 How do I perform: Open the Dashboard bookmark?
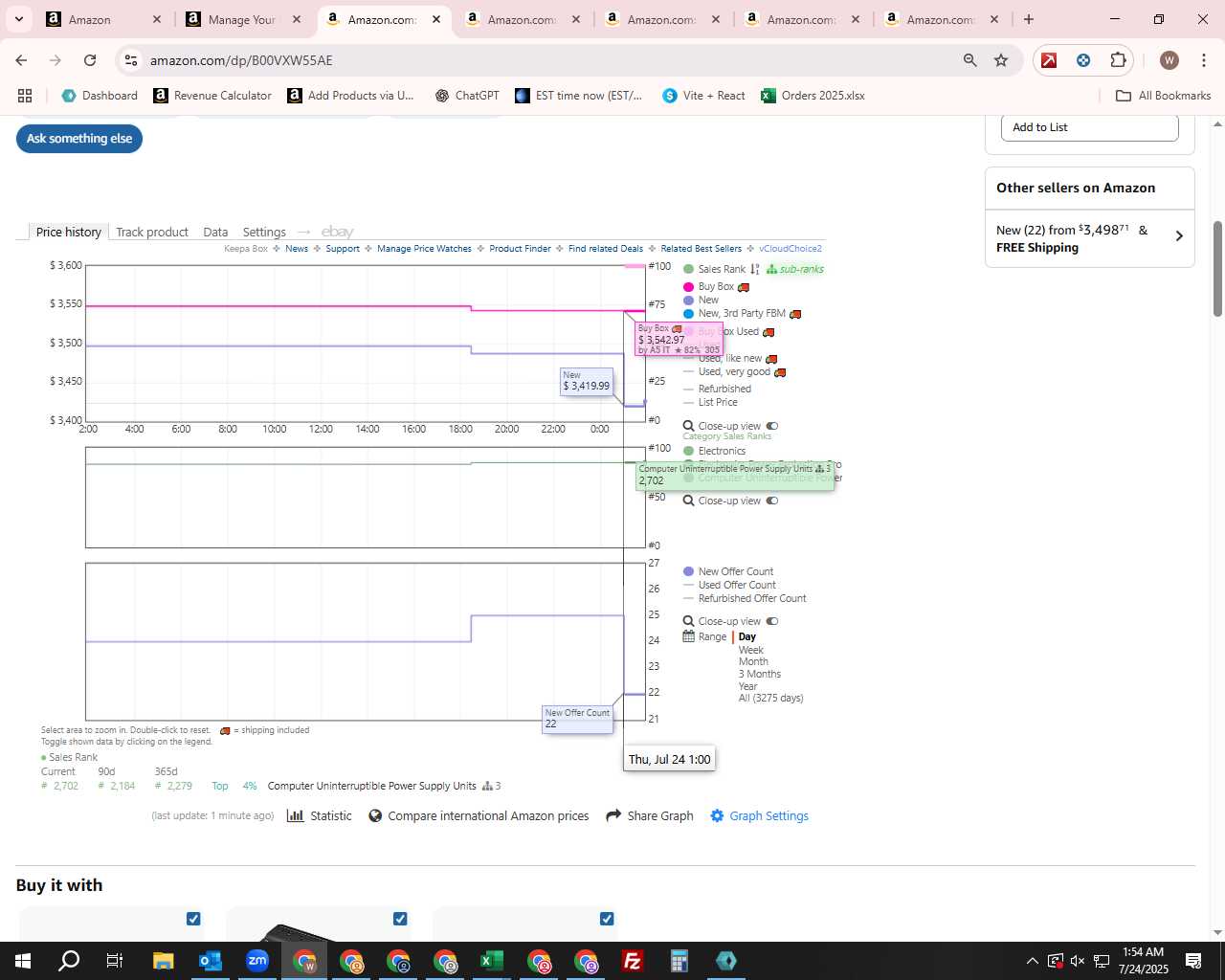coord(100,96)
